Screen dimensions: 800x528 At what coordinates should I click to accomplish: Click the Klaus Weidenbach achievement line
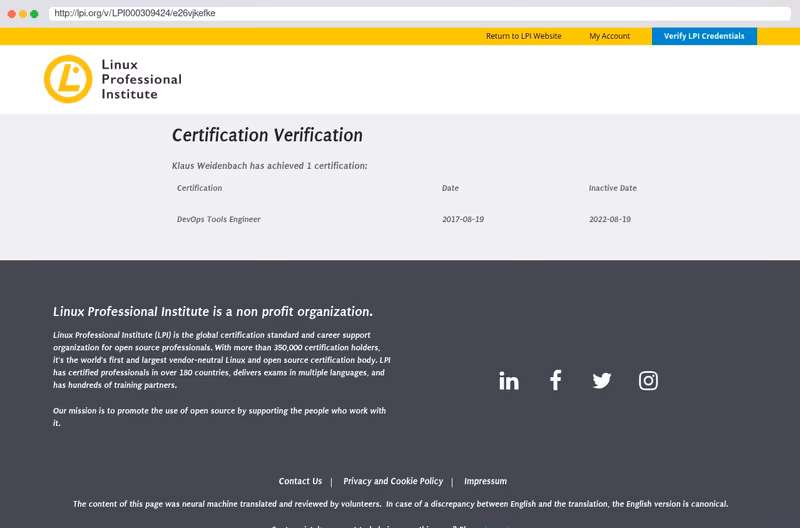269,166
